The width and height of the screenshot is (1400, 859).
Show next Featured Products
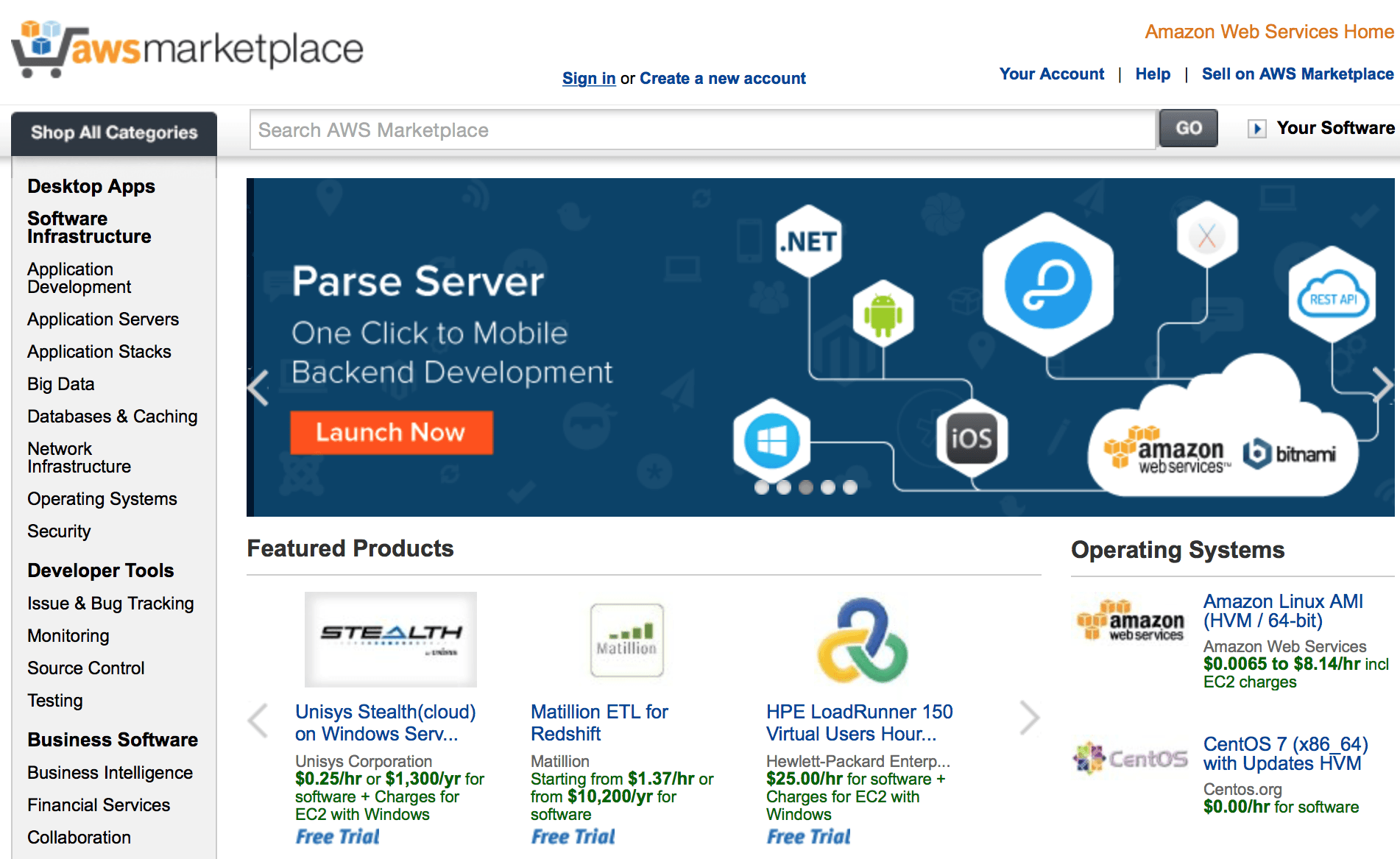(1029, 718)
